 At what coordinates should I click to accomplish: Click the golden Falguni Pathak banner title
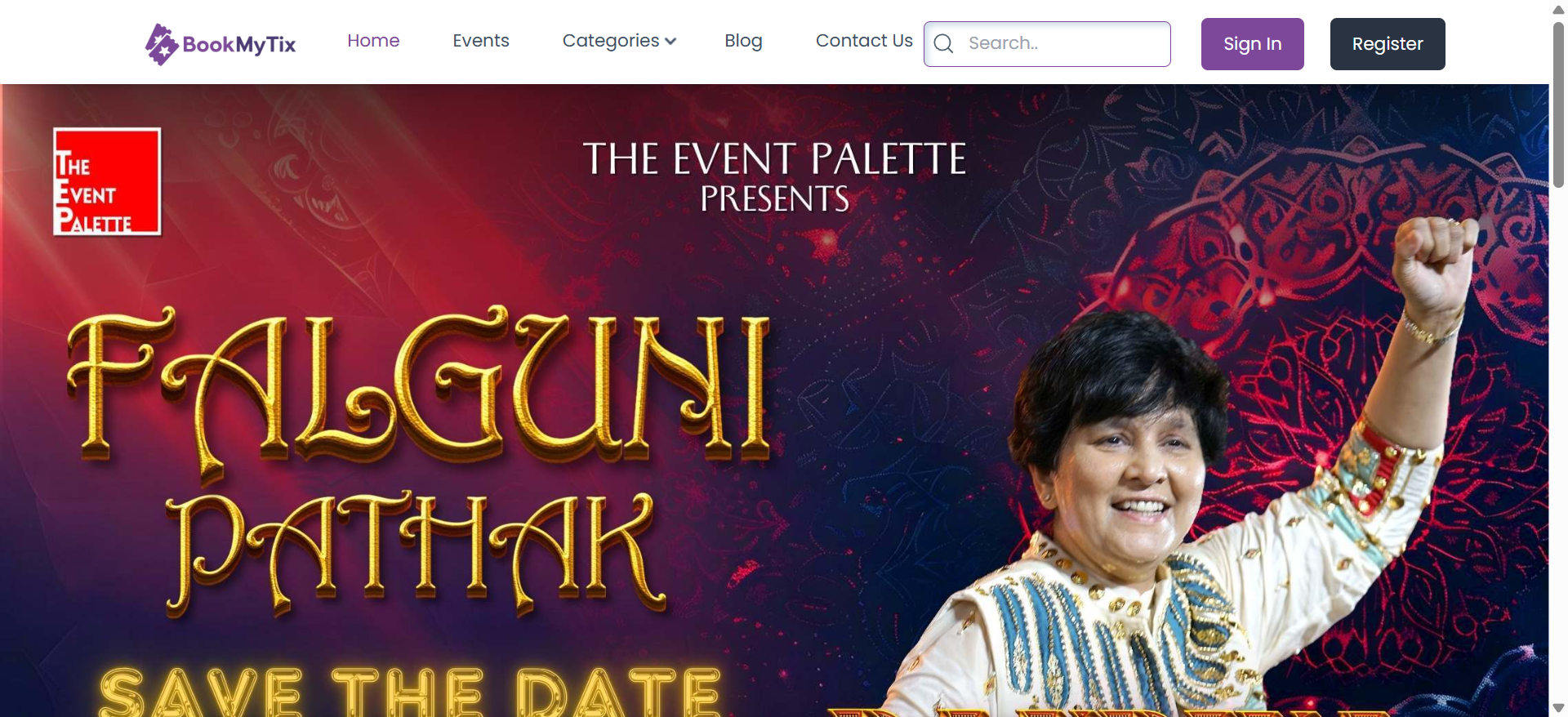(416, 461)
